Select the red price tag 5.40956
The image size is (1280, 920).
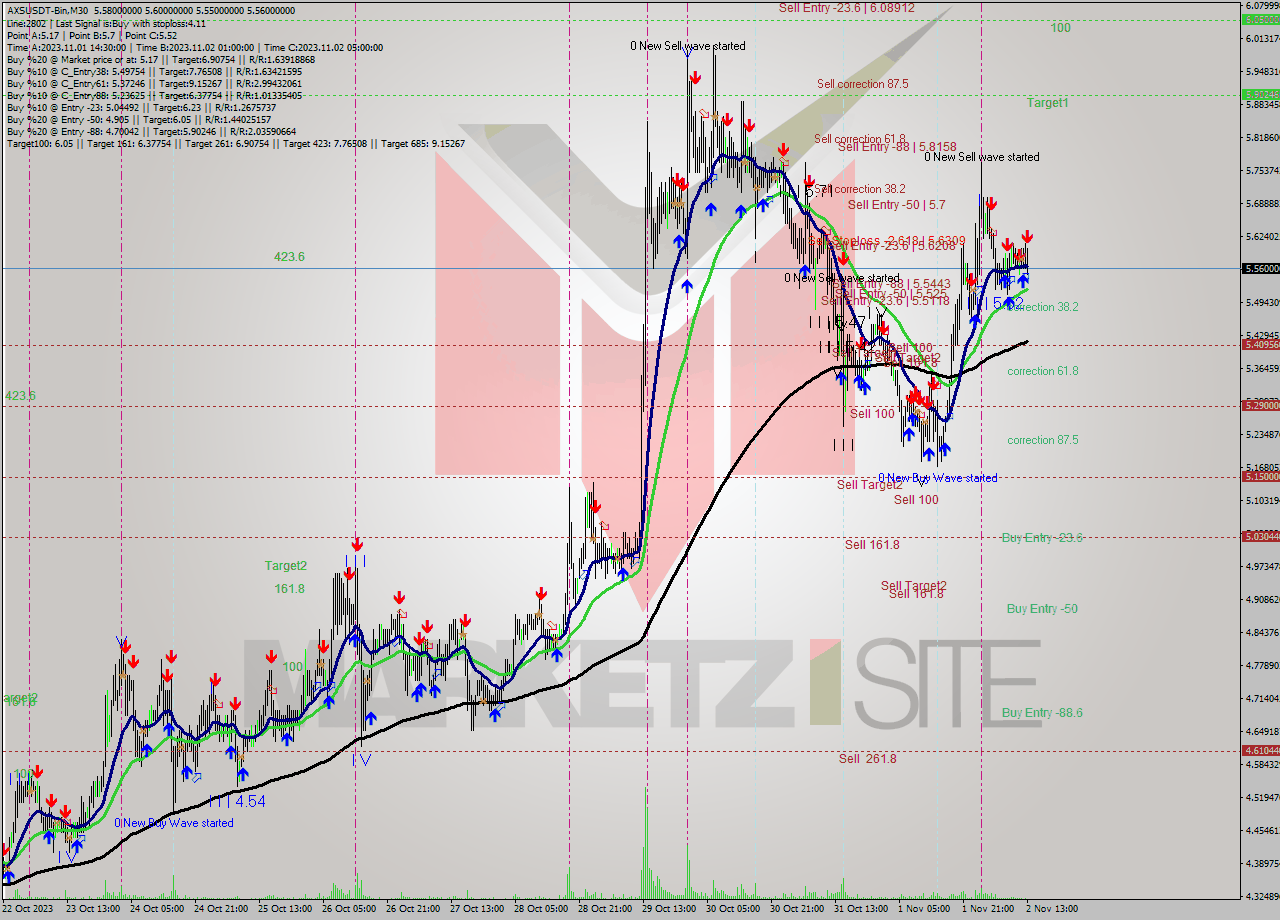[1260, 345]
